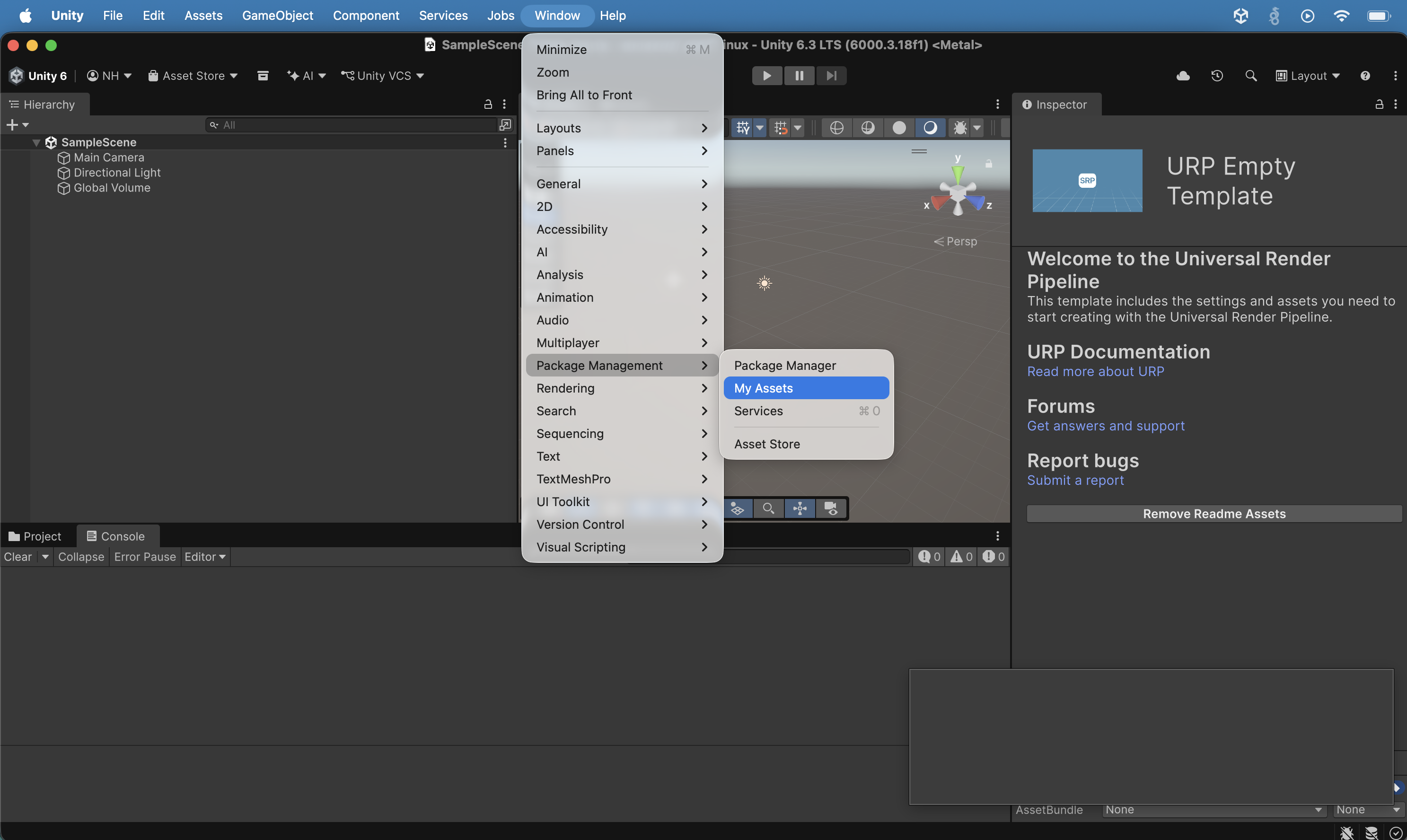The height and width of the screenshot is (840, 1407).
Task: Select Shaded Wireframe draw mode icon
Action: point(867,128)
